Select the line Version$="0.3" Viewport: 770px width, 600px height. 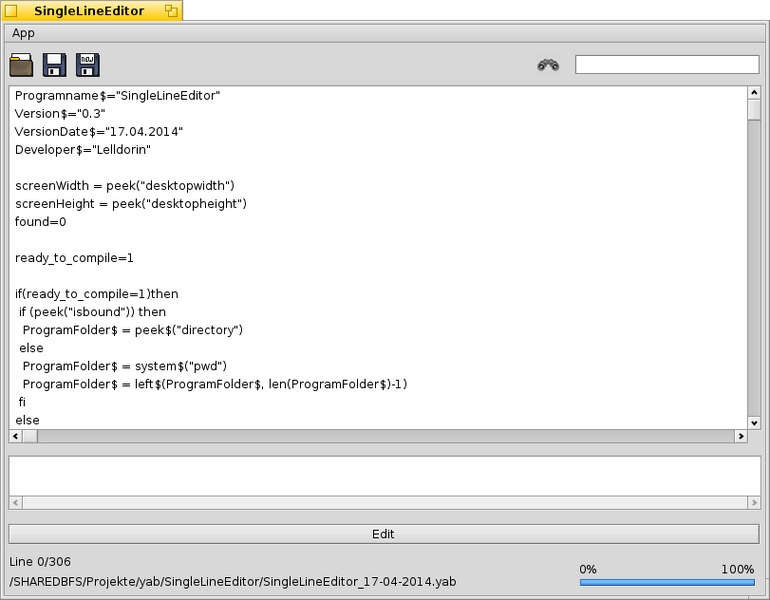[60, 114]
